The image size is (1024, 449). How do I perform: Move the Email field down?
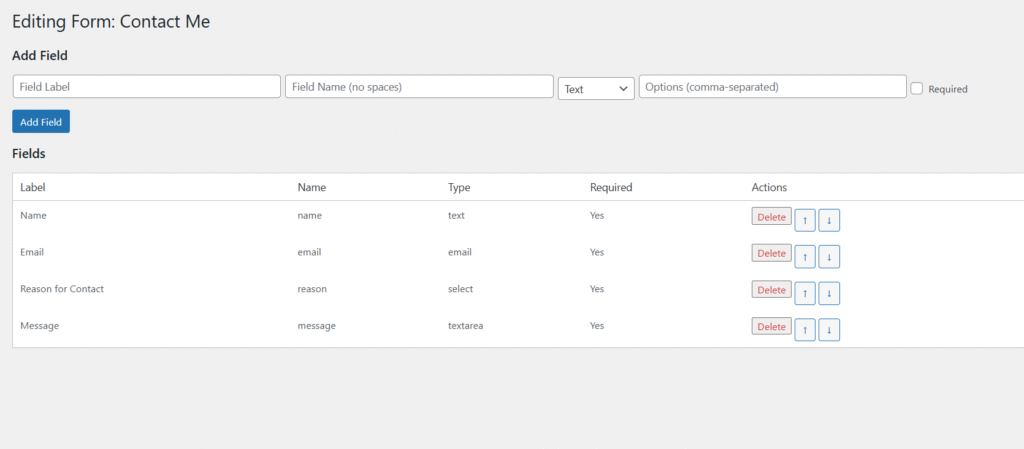829,257
